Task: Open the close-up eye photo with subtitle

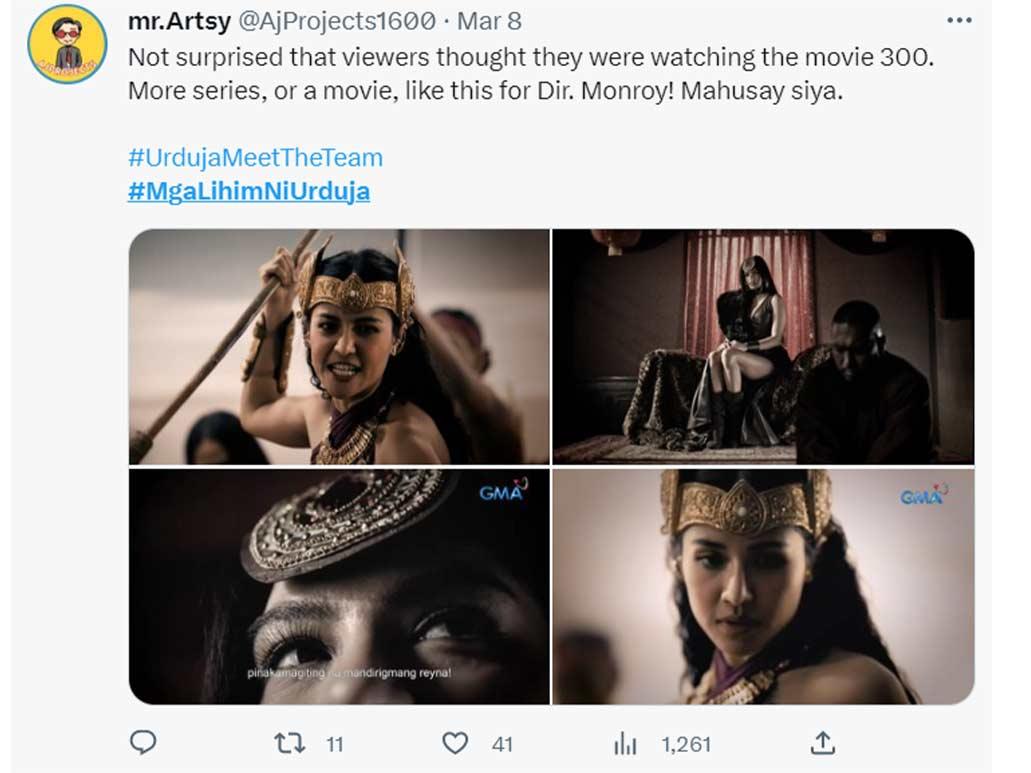Action: point(339,586)
